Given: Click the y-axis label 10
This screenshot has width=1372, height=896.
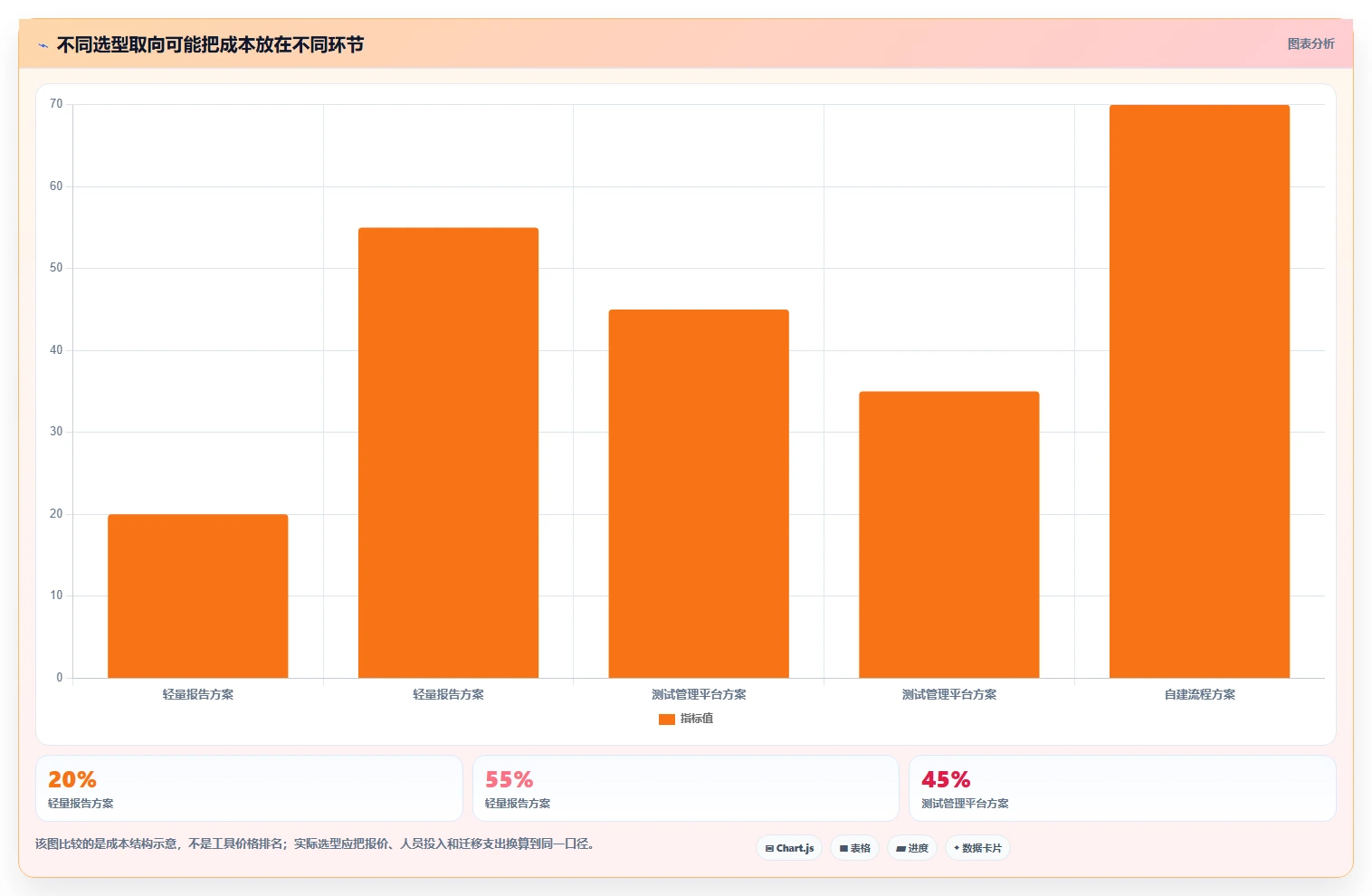Looking at the screenshot, I should click(x=56, y=596).
